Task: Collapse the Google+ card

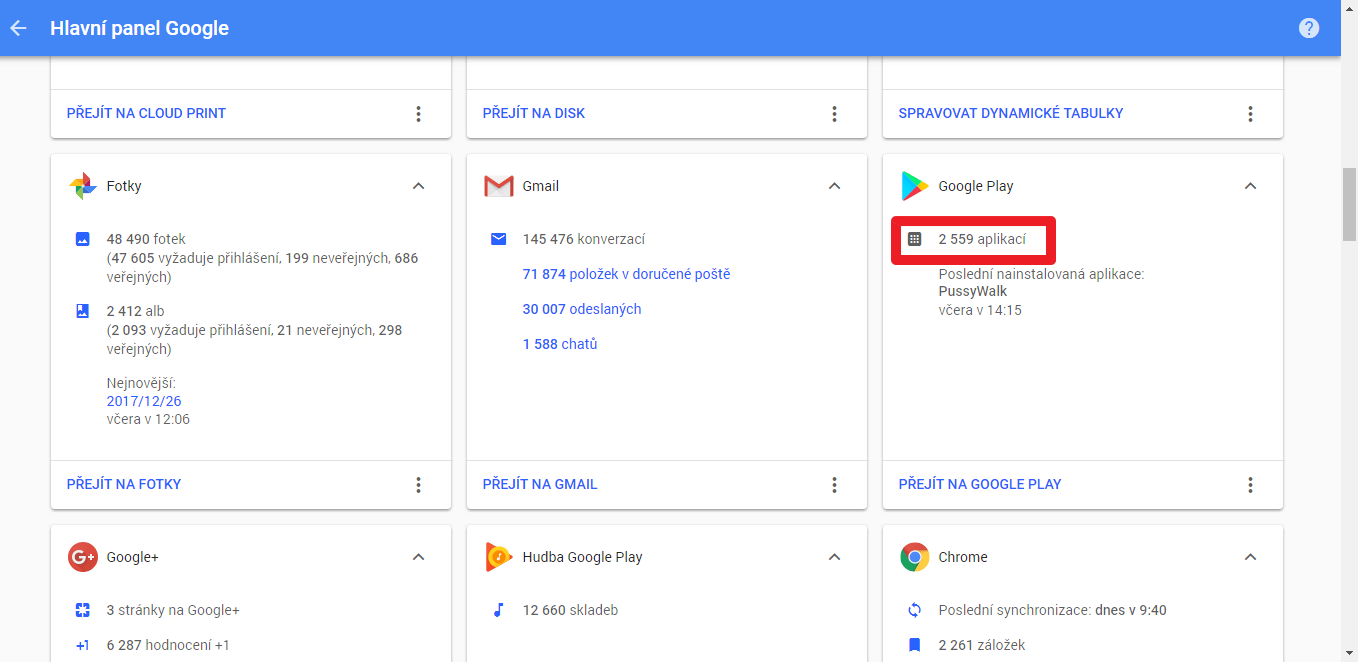Action: [419, 557]
